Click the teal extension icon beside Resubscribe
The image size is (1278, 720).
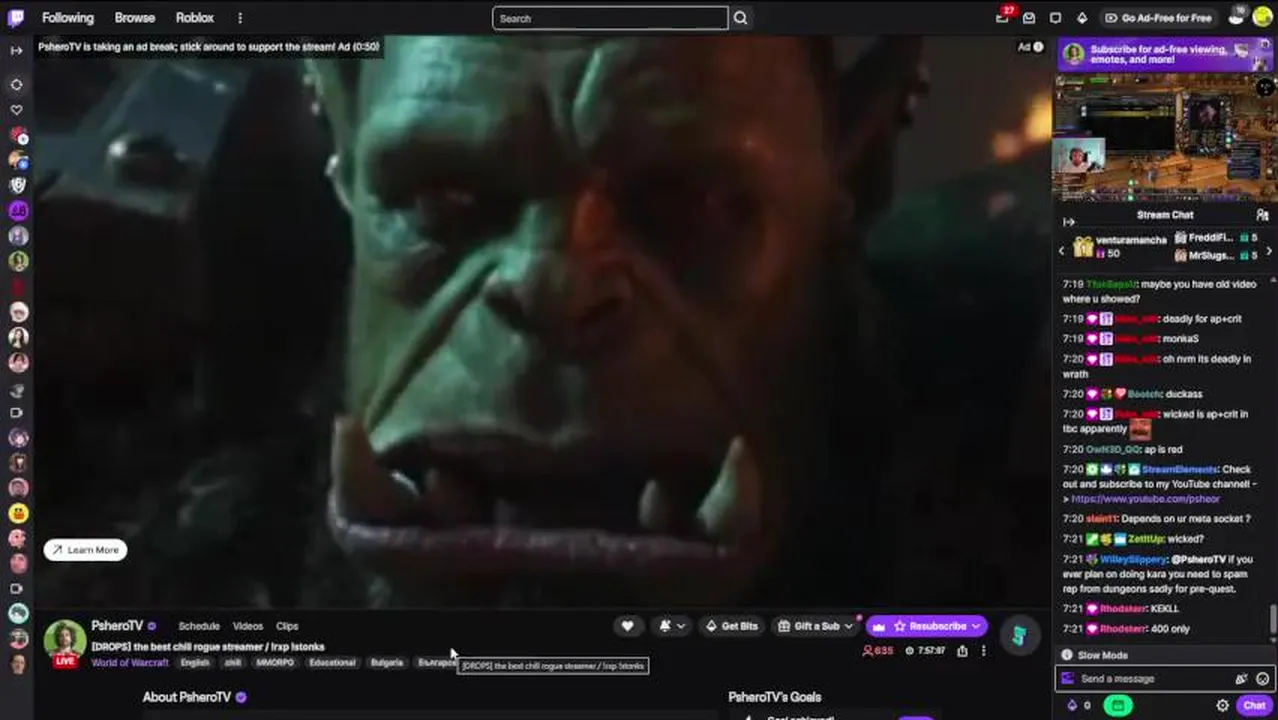[1018, 635]
